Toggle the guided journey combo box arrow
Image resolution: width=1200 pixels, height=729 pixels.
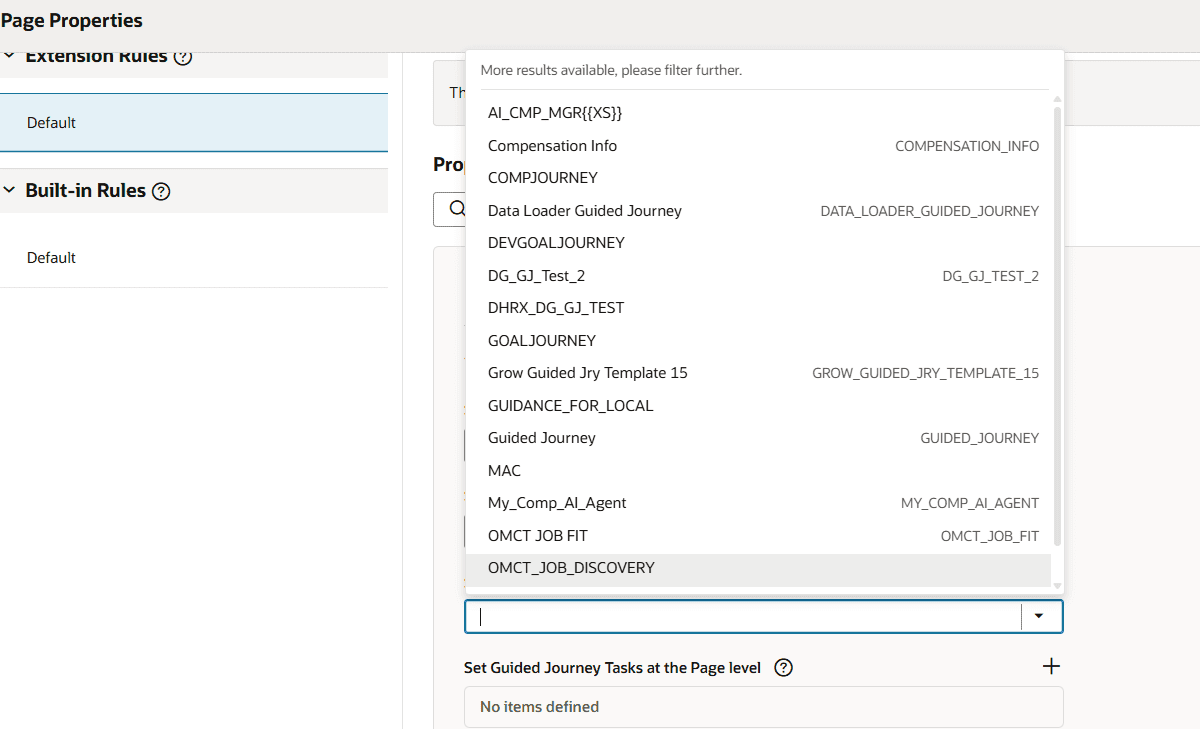pyautogui.click(x=1040, y=617)
